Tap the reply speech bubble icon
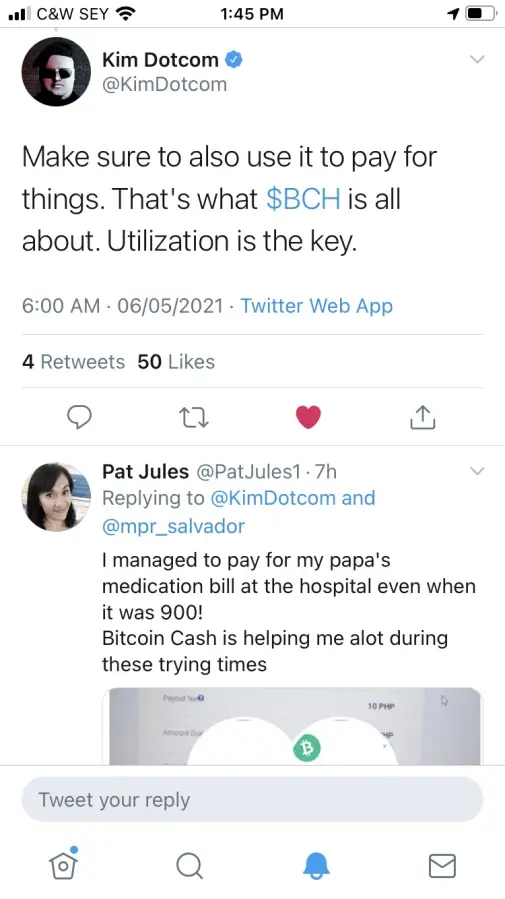This screenshot has width=505, height=899. (79, 417)
